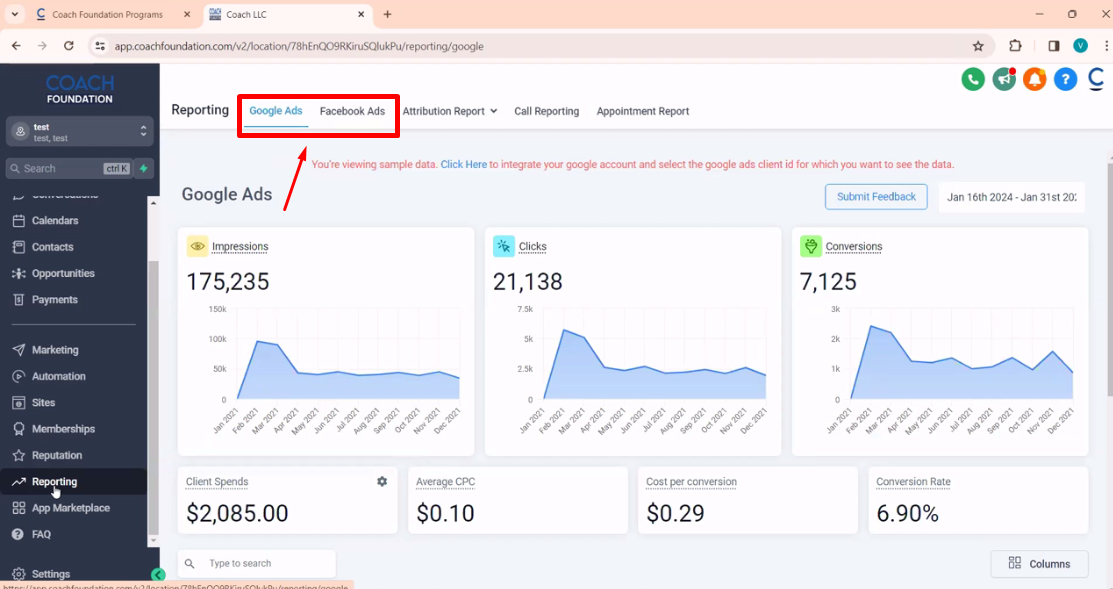Collapse sidebar with green arrow button
Viewport: 1113px width, 589px height.
pos(158,575)
